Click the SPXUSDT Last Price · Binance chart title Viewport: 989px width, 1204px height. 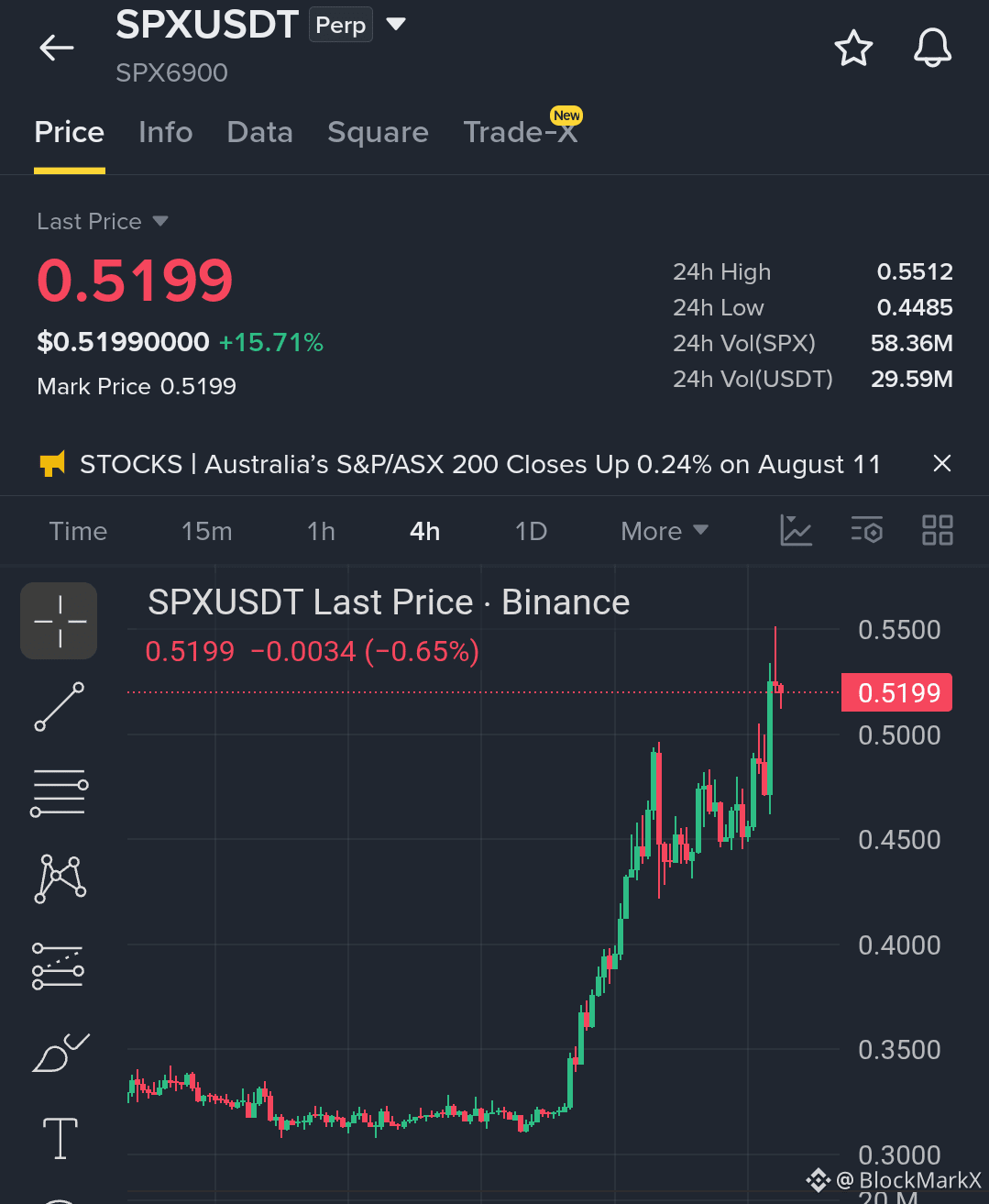coord(389,602)
